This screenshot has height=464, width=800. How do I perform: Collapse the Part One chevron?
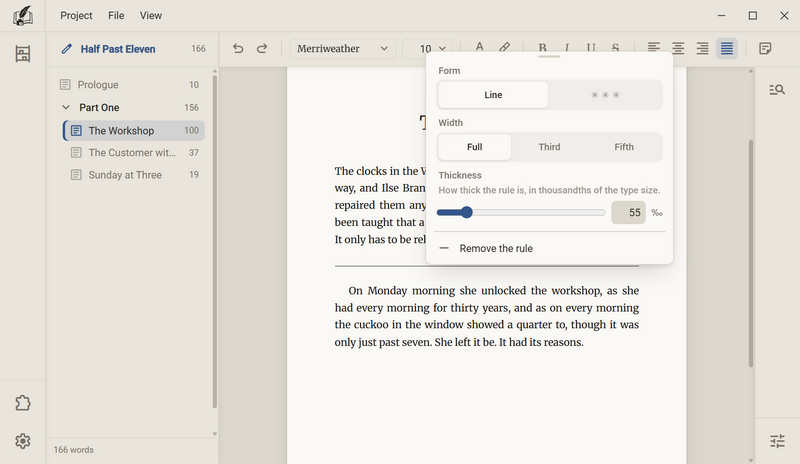coord(66,107)
